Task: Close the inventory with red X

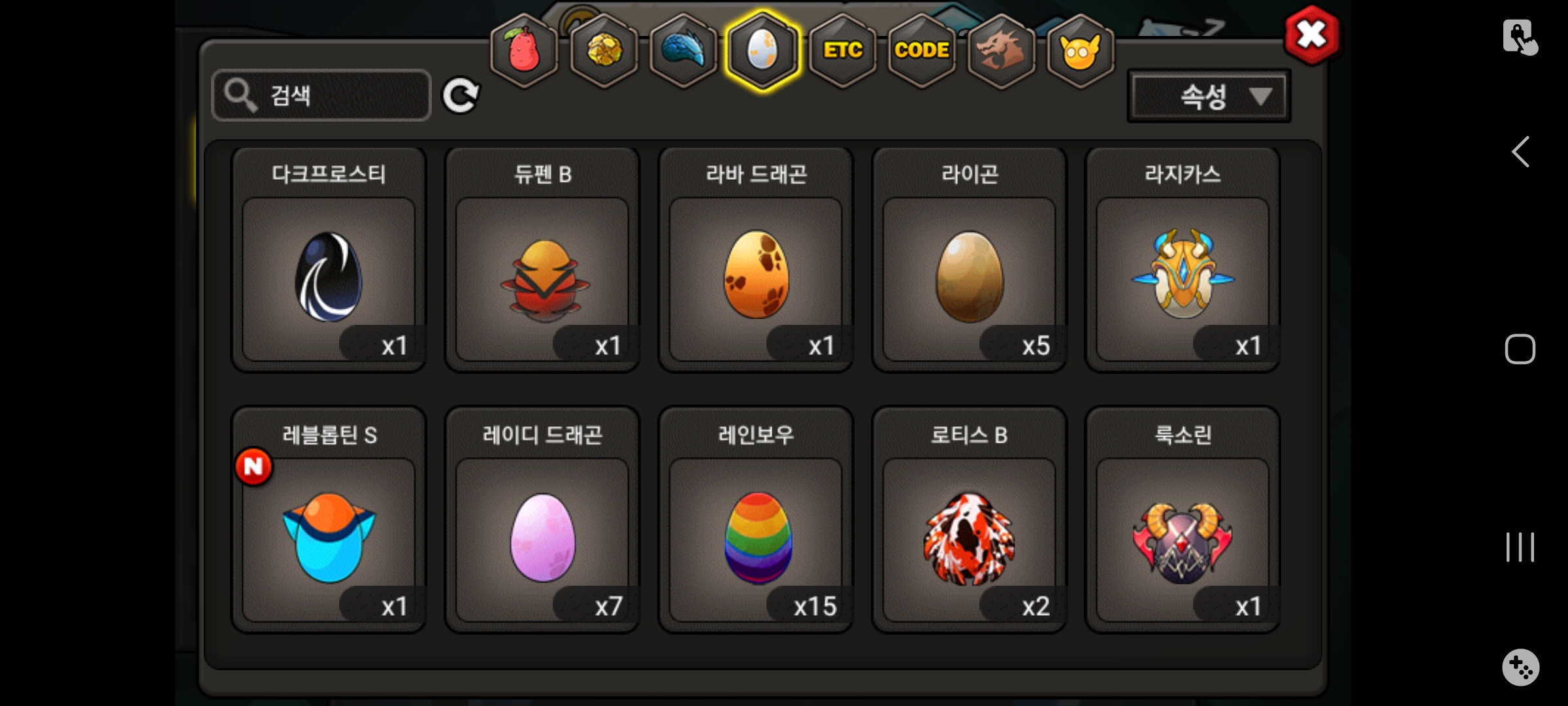Action: pyautogui.click(x=1311, y=35)
